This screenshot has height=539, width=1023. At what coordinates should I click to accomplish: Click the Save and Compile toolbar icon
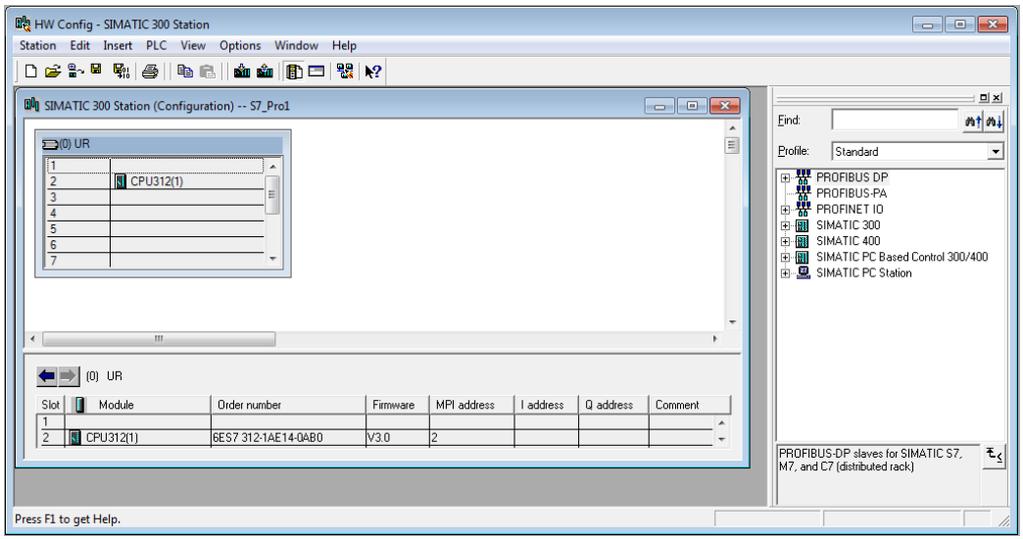(x=121, y=71)
